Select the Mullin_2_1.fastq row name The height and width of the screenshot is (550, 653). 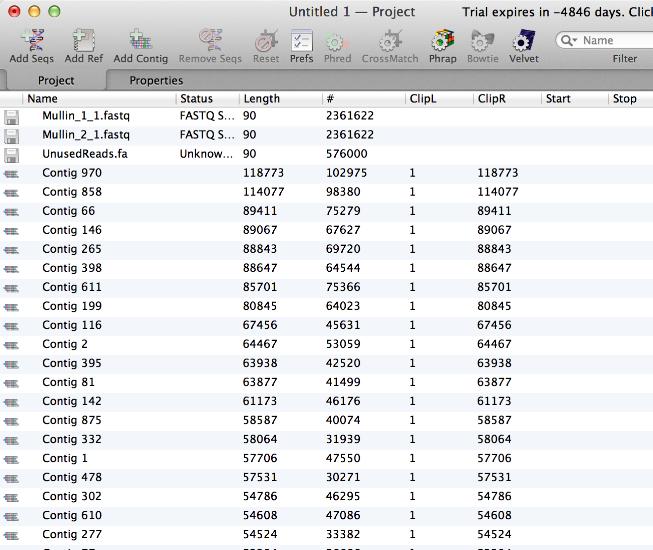click(86, 135)
